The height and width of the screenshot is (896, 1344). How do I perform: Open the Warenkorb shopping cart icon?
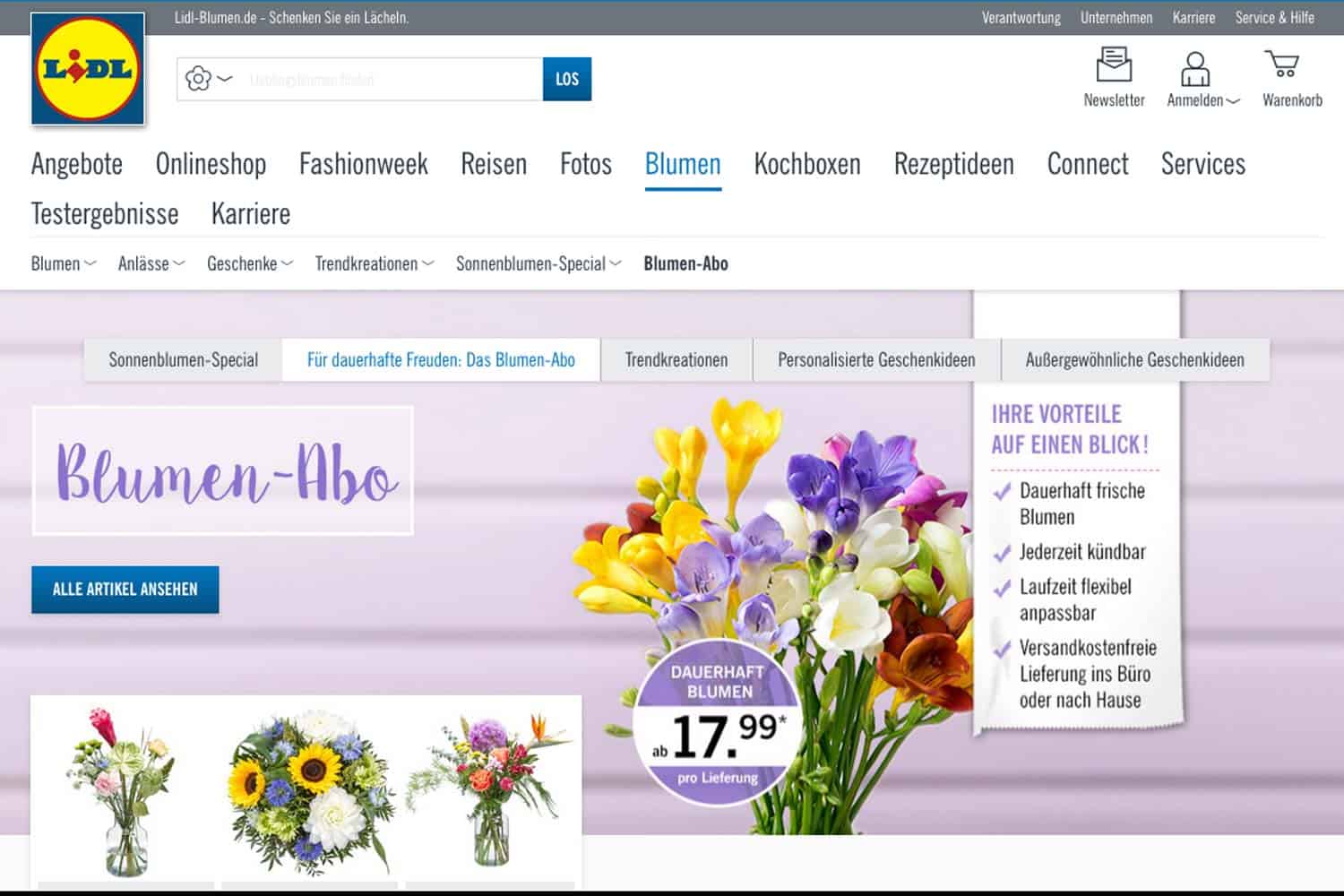[x=1282, y=65]
